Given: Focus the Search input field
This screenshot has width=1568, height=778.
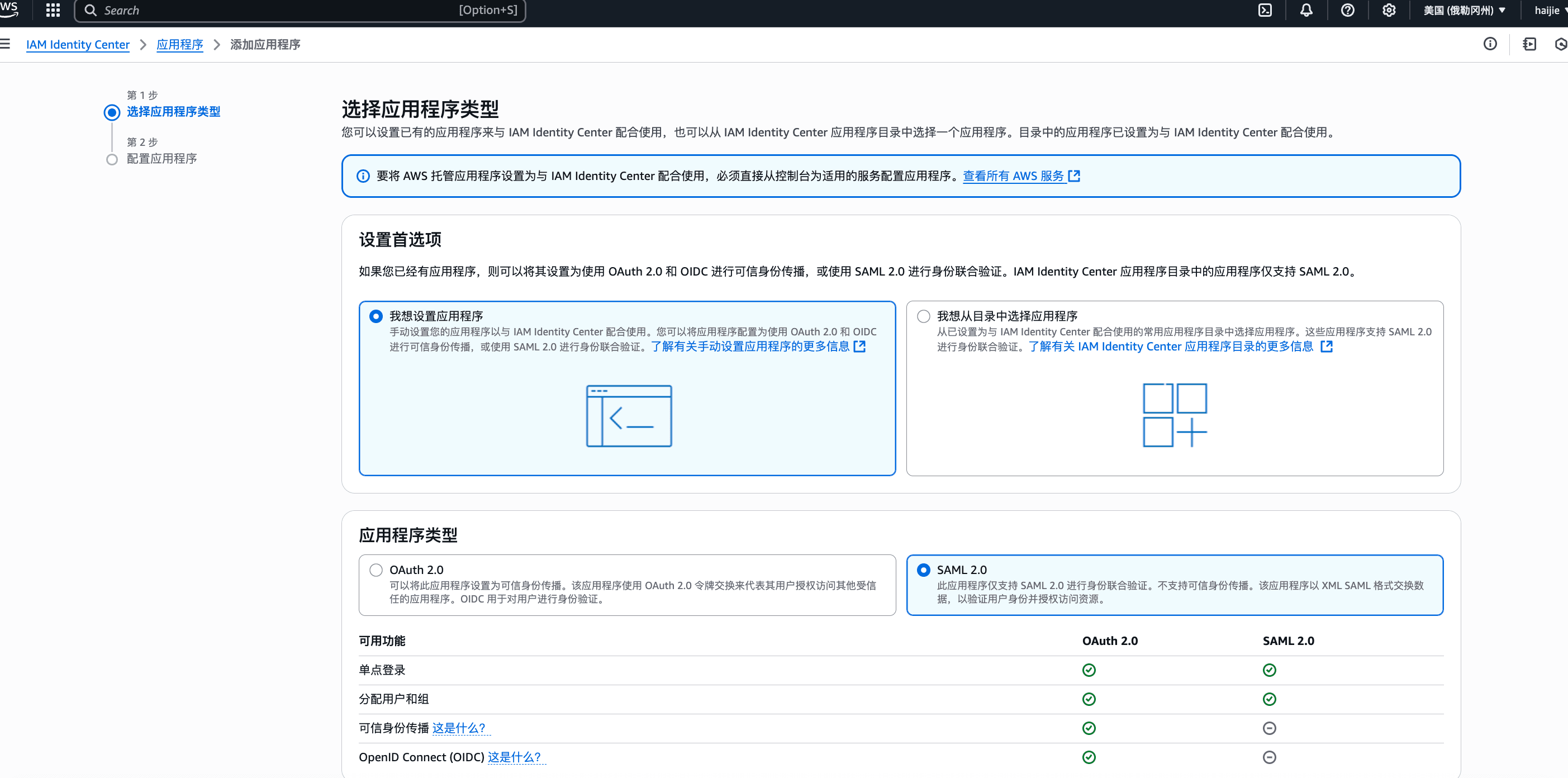Looking at the screenshot, I should coord(300,11).
